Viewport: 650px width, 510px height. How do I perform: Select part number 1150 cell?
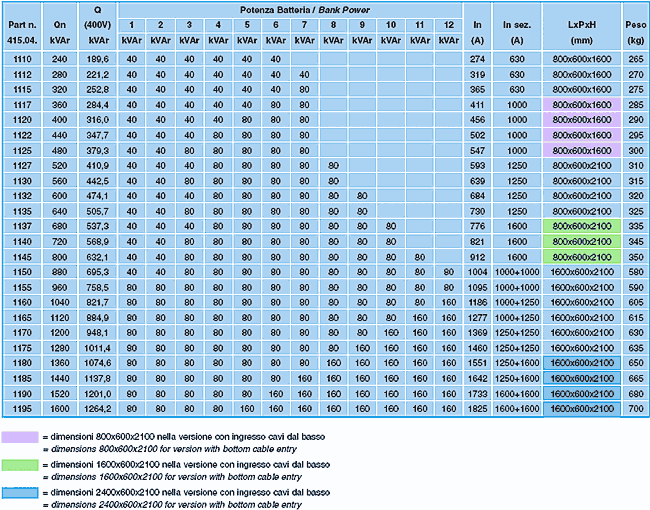coord(22,272)
